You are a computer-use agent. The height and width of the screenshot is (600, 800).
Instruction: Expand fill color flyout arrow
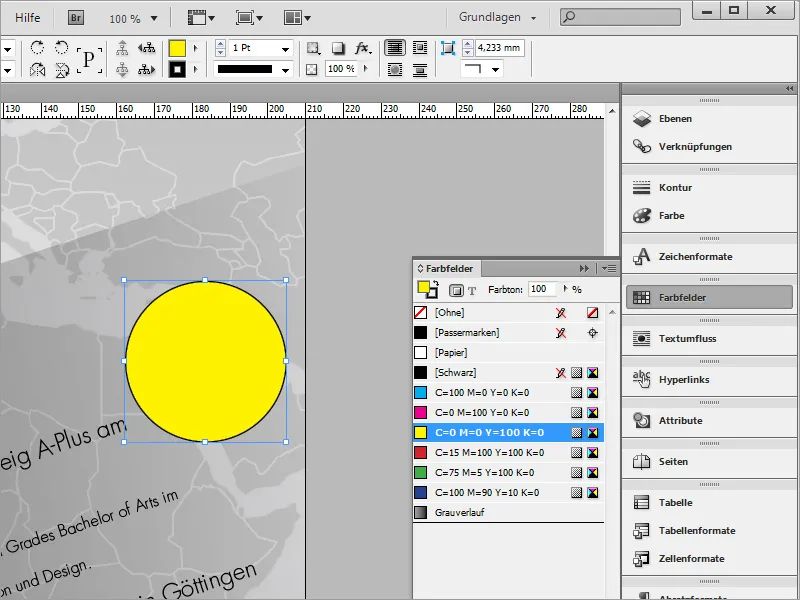[x=195, y=48]
